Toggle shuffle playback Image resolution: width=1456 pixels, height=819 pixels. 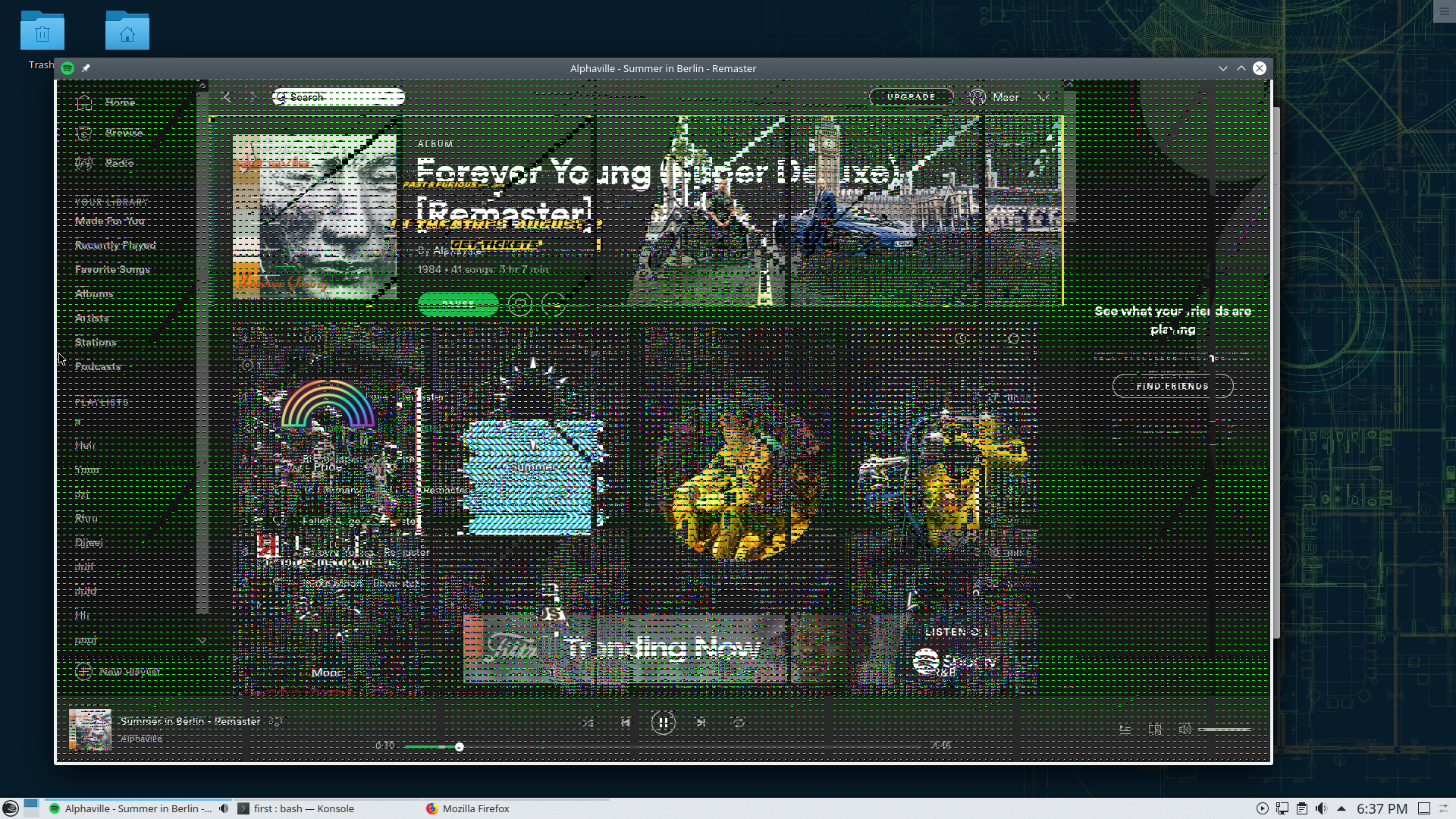pyautogui.click(x=588, y=723)
